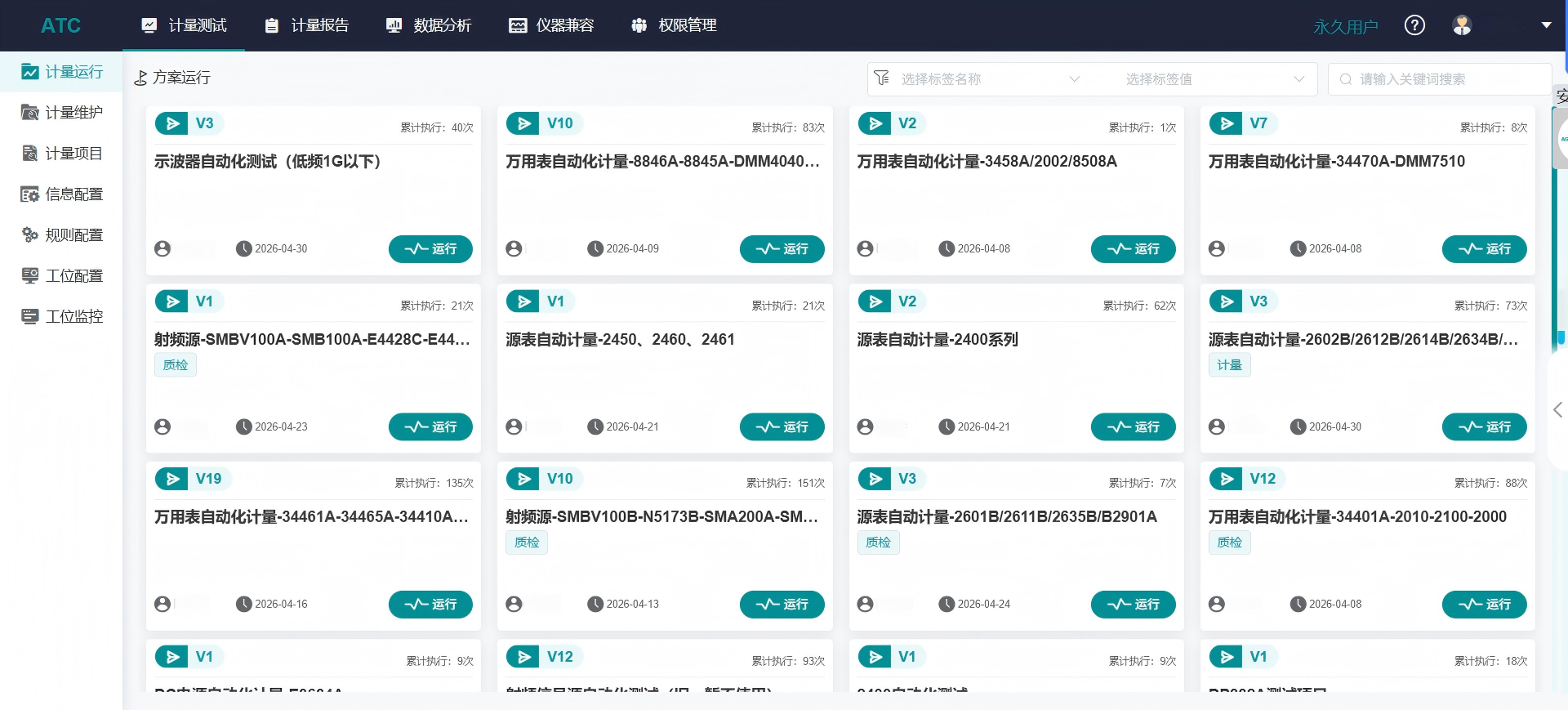This screenshot has height=710, width=1568.
Task: Click user icon on 示波器自动化测试 card
Action: (x=163, y=248)
